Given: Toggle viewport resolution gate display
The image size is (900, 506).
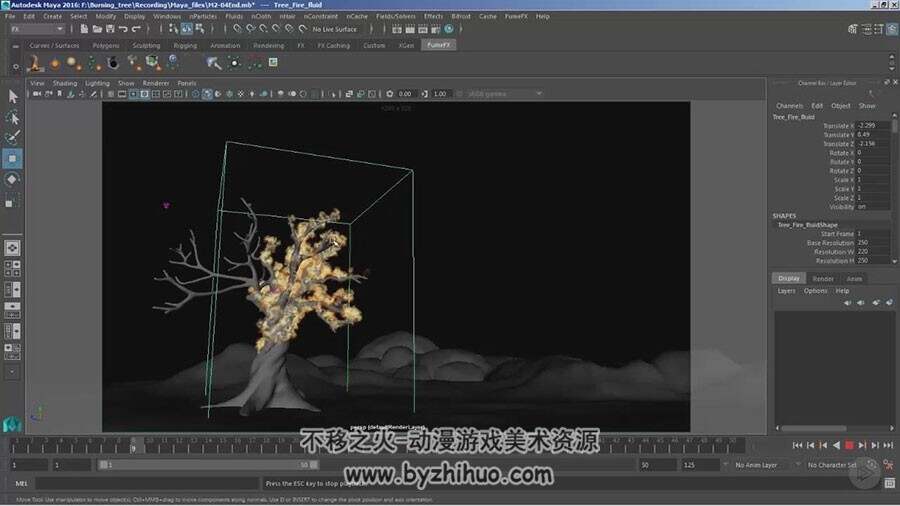Looking at the screenshot, I should [x=133, y=94].
